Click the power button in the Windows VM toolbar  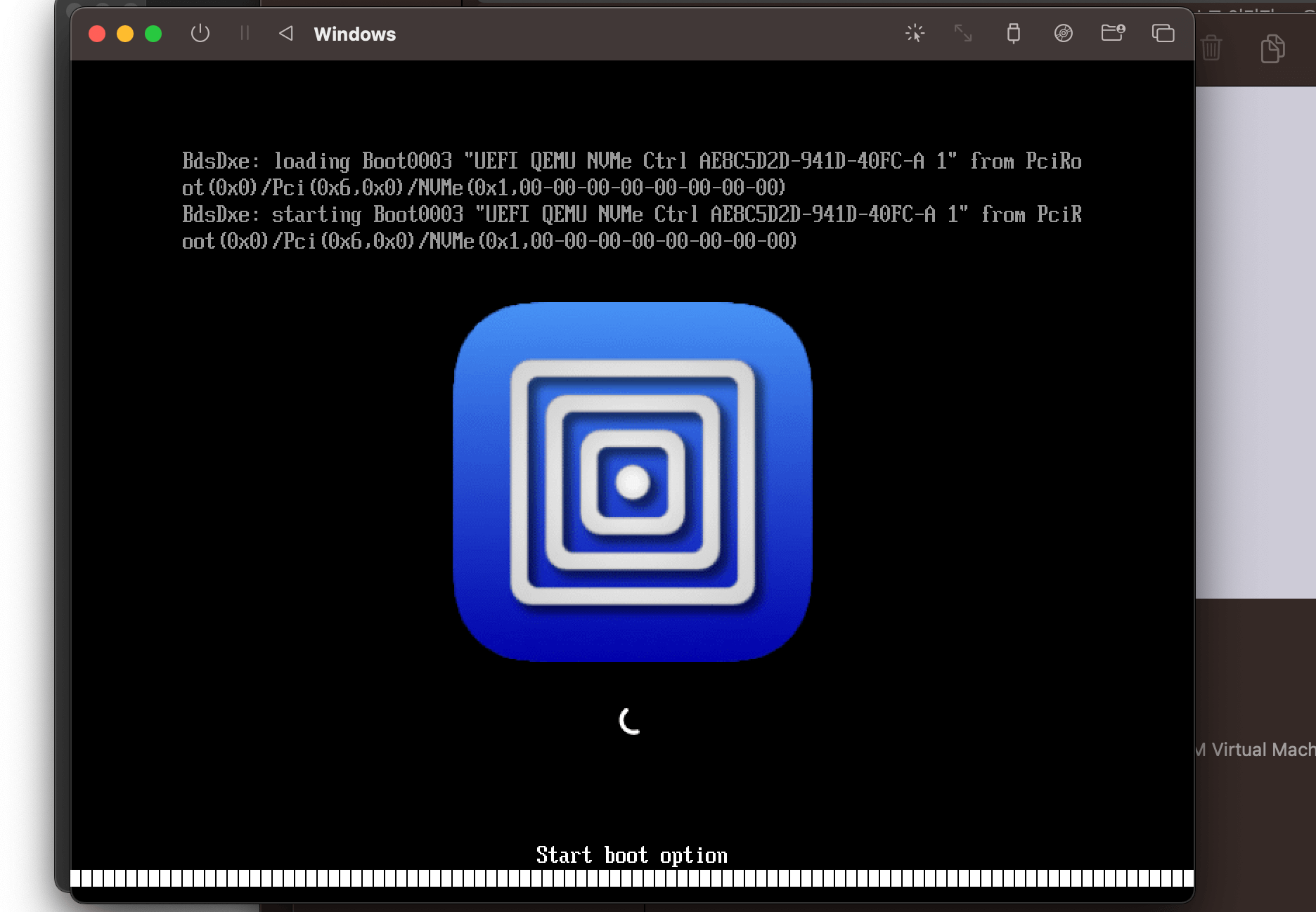(x=200, y=33)
